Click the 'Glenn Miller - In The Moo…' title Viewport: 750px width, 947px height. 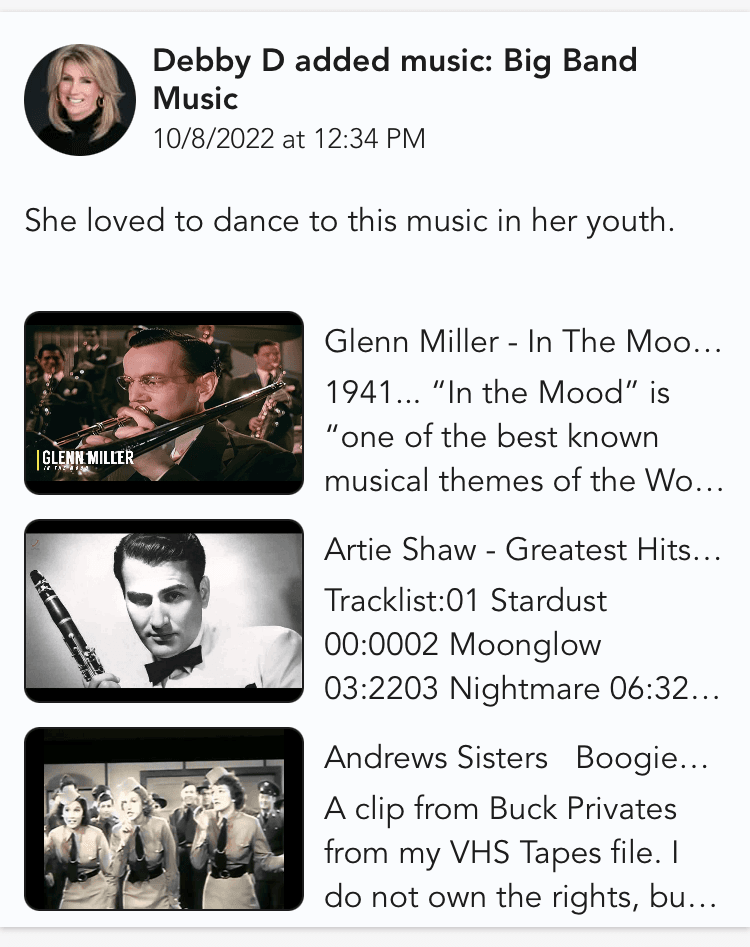tap(523, 342)
